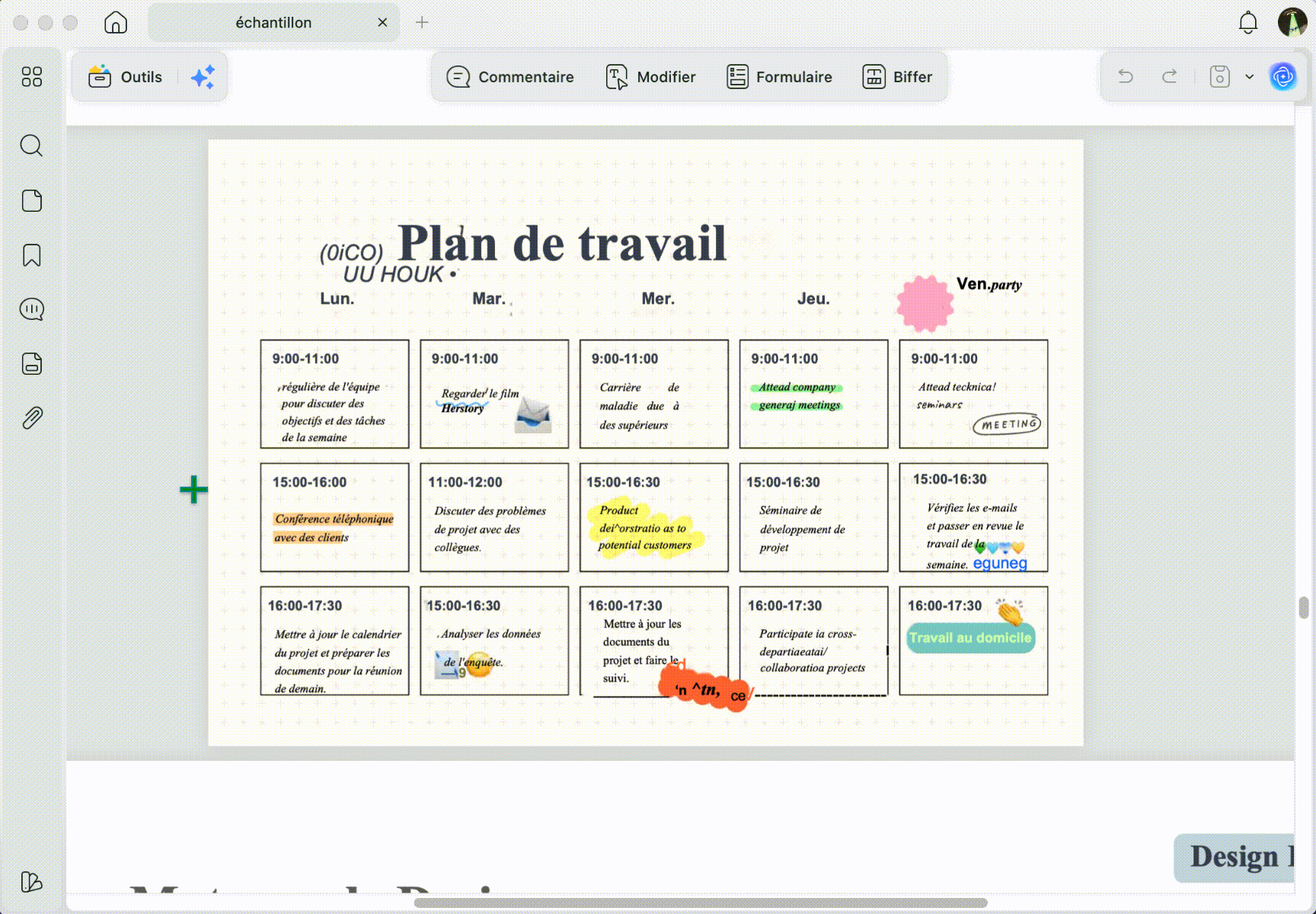Activate the AI sparkle assistant
Image resolution: width=1316 pixels, height=914 pixels.
click(203, 77)
